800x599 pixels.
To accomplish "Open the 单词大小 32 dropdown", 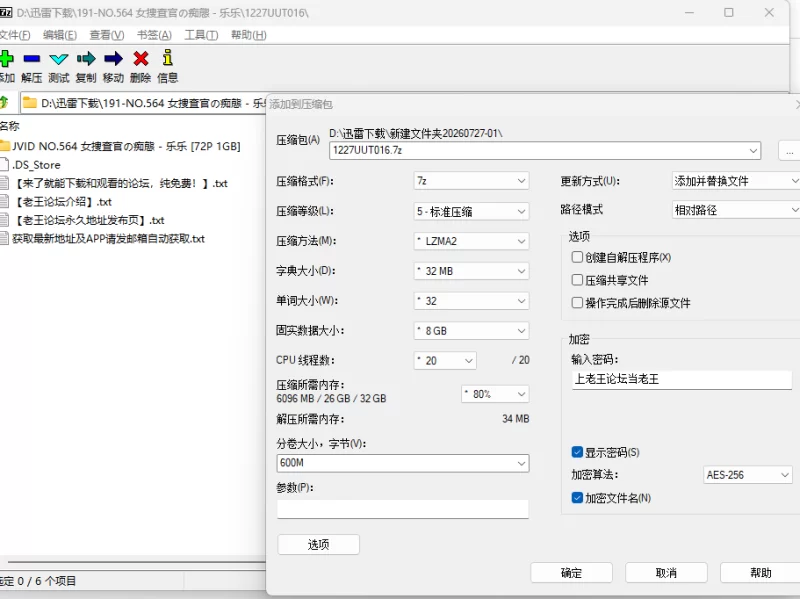I will [471, 301].
